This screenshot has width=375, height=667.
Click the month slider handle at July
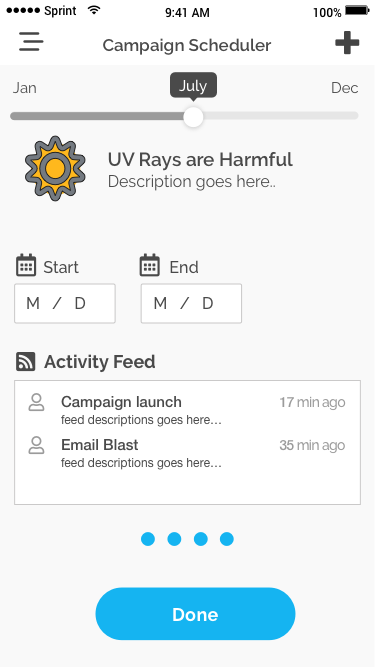pos(193,117)
